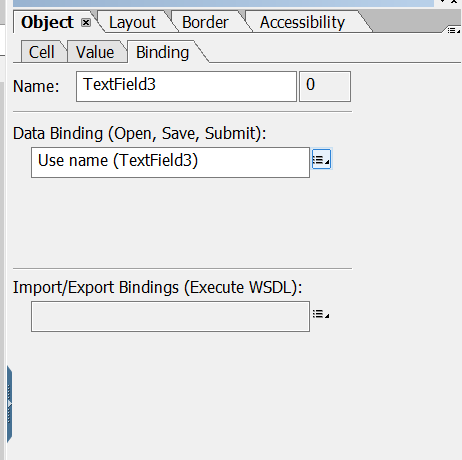The height and width of the screenshot is (460, 462).
Task: Open the Data Binding flyout menu icon
Action: (321, 159)
